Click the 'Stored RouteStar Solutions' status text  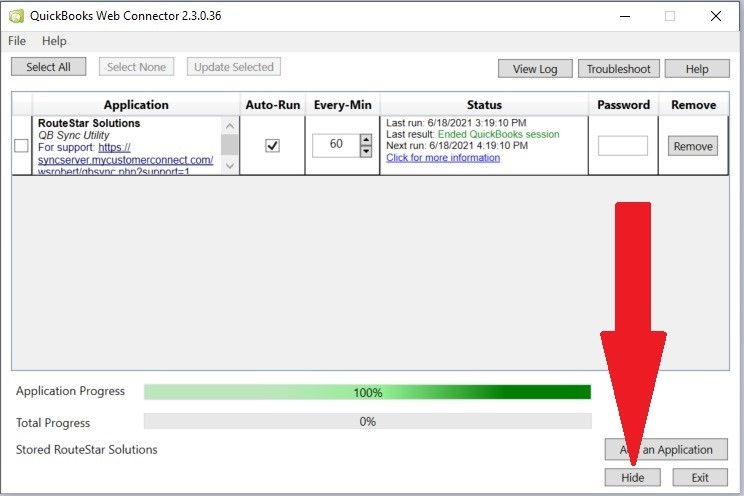coord(86,449)
